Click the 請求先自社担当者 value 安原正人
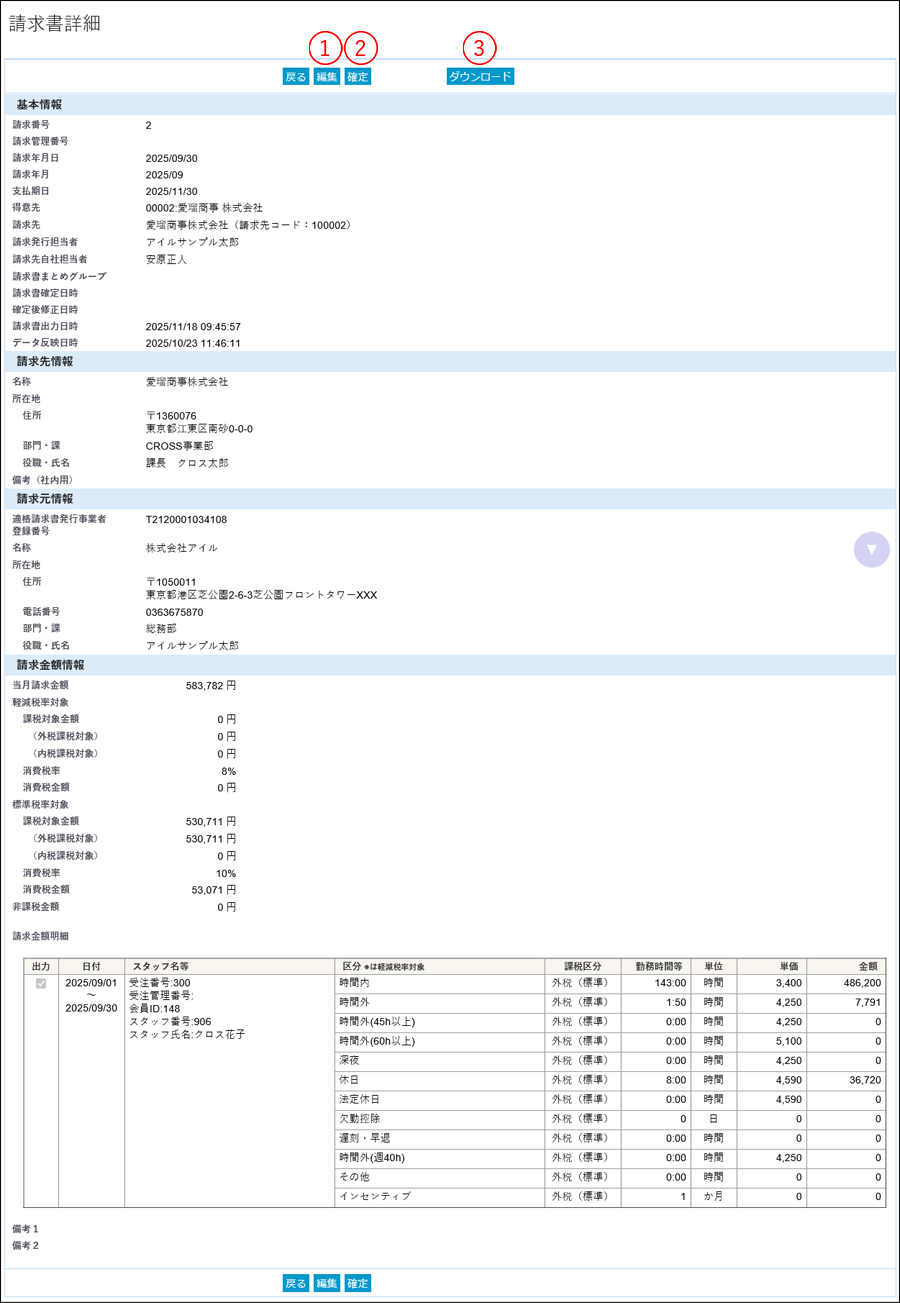900x1303 pixels. [166, 259]
